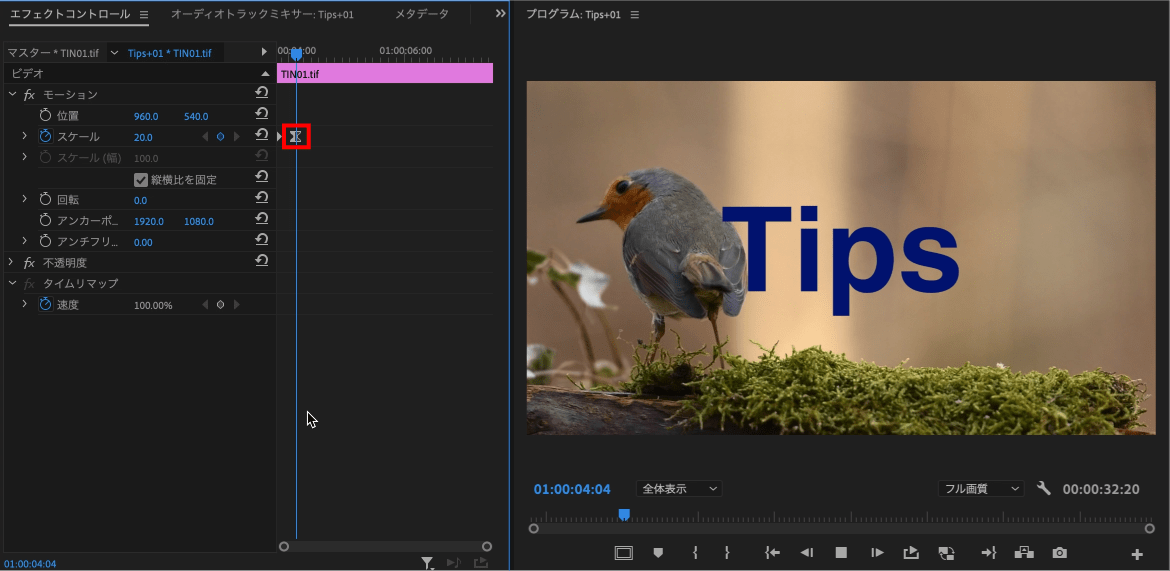Open the フル画質 playback resolution dropdown
This screenshot has width=1170, height=571.
[980, 489]
